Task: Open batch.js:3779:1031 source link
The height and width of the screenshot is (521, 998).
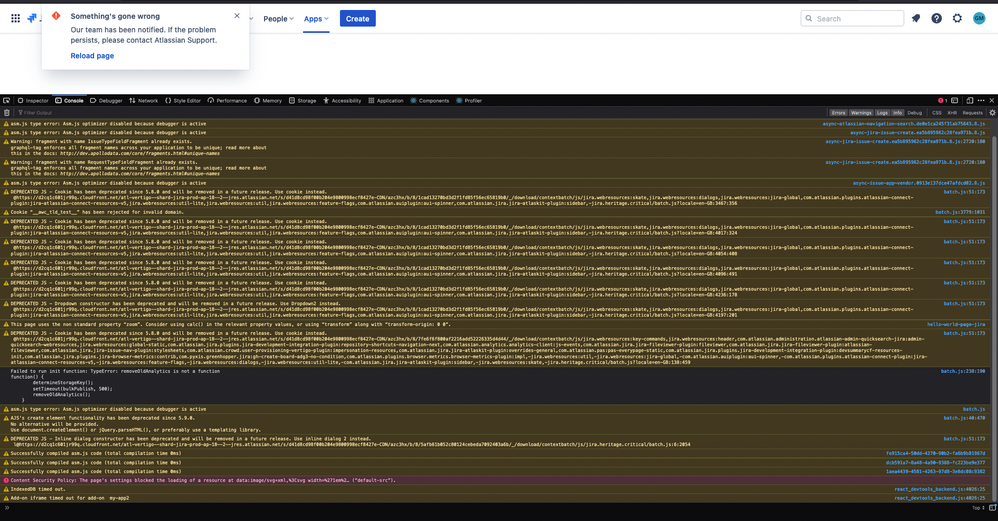Action: pos(960,212)
